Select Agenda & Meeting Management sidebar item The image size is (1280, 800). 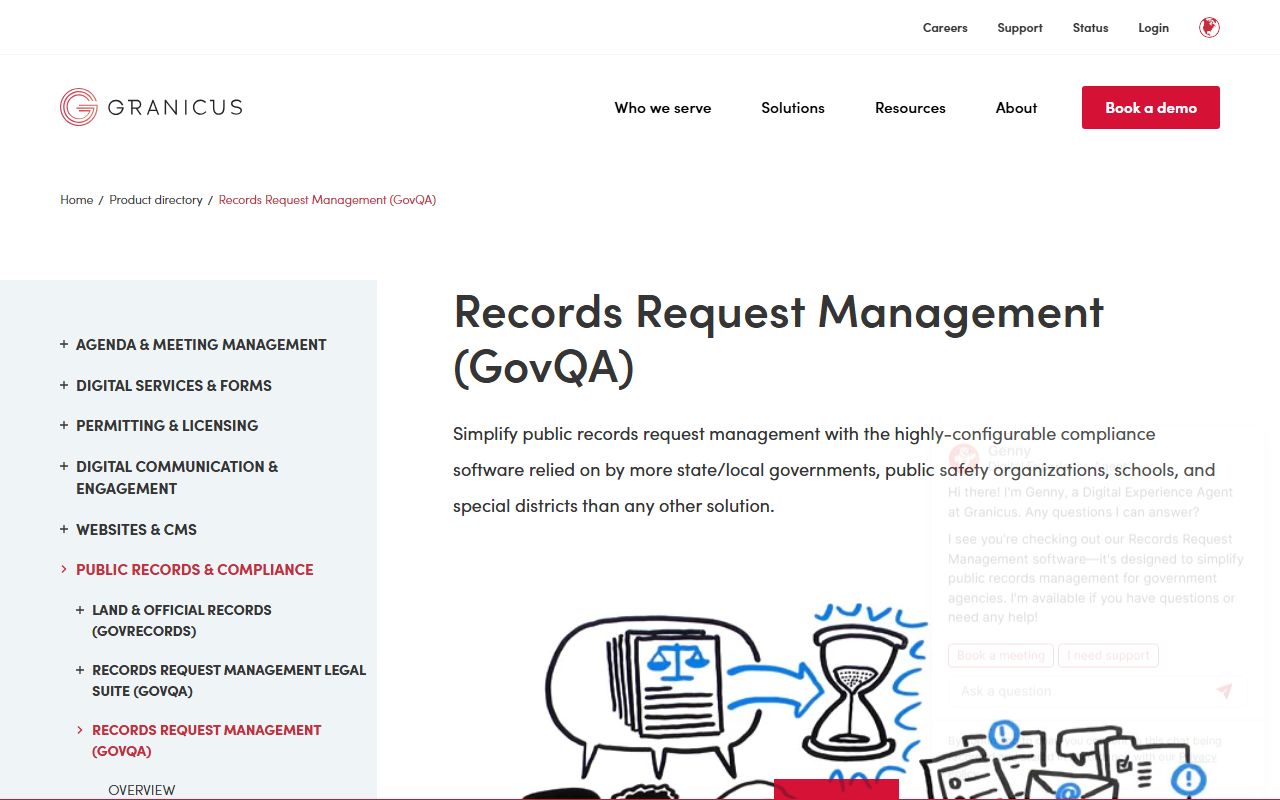201,344
